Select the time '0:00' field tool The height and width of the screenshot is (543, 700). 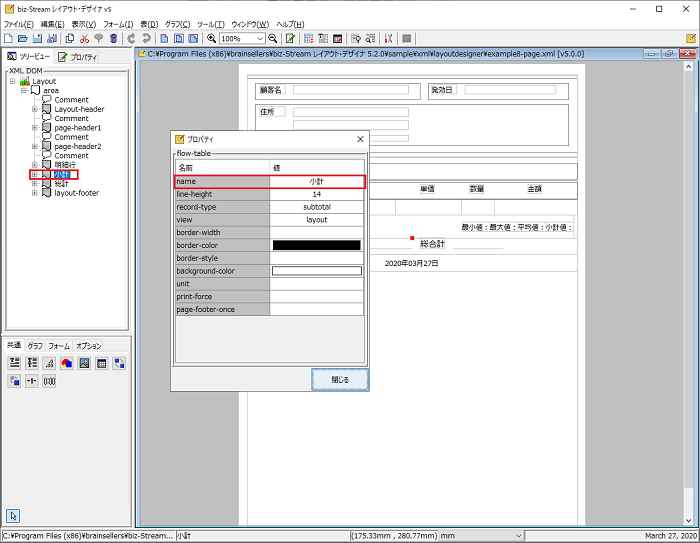point(49,381)
